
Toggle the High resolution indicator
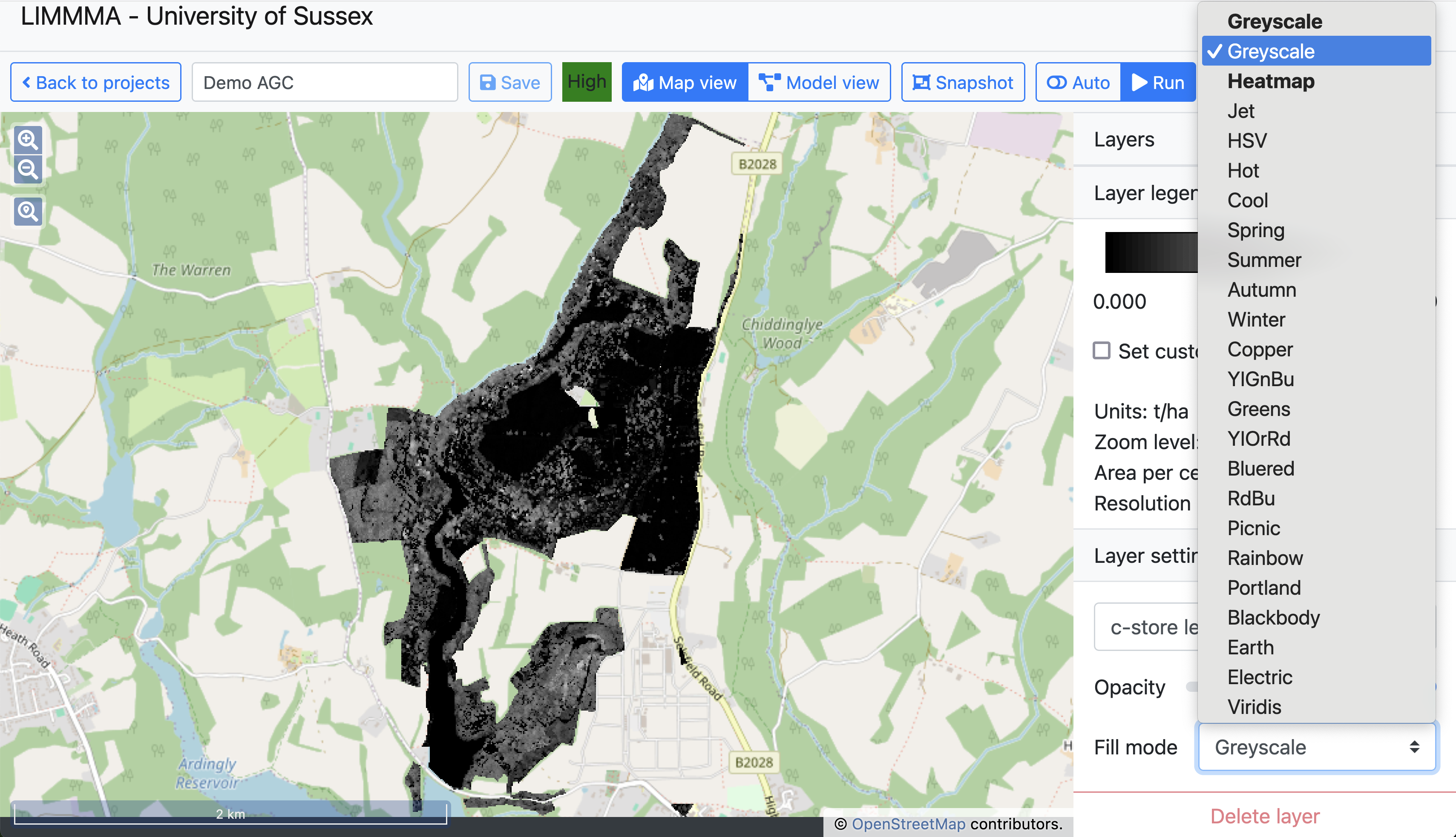point(587,82)
